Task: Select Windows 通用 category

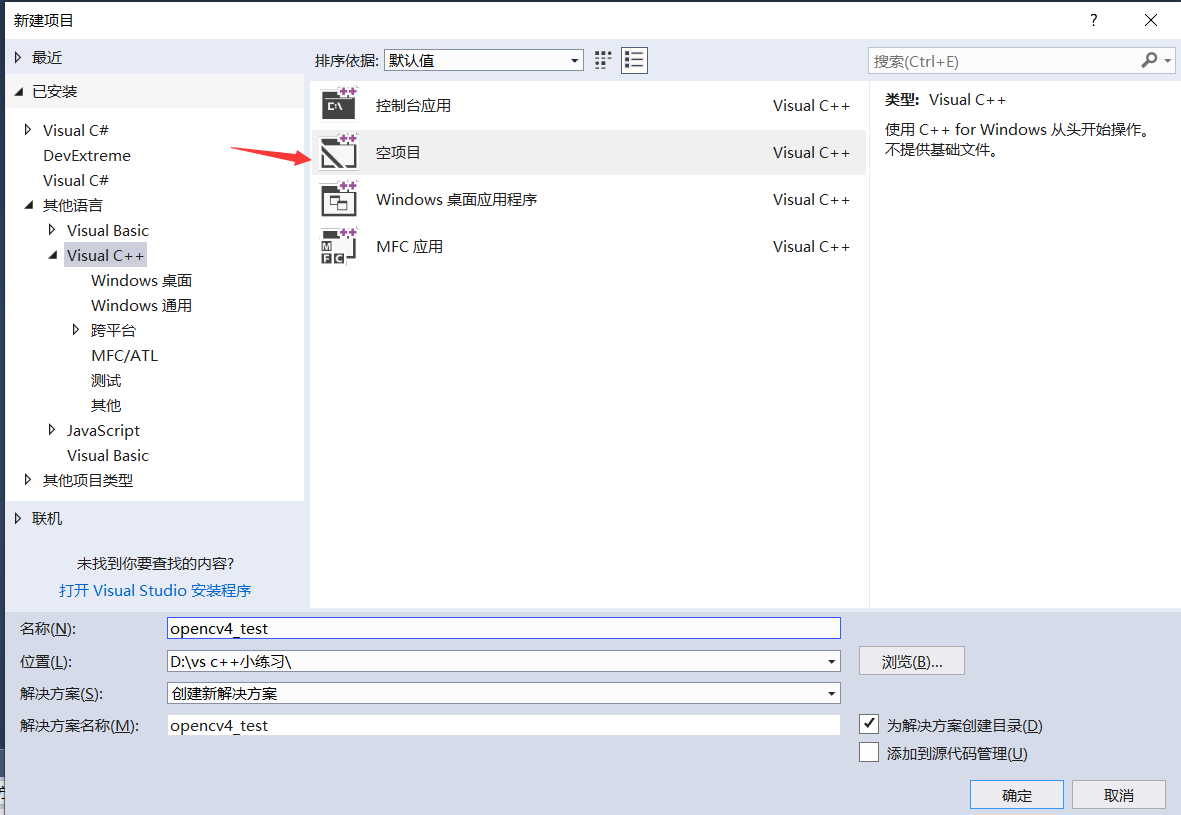Action: (x=142, y=305)
